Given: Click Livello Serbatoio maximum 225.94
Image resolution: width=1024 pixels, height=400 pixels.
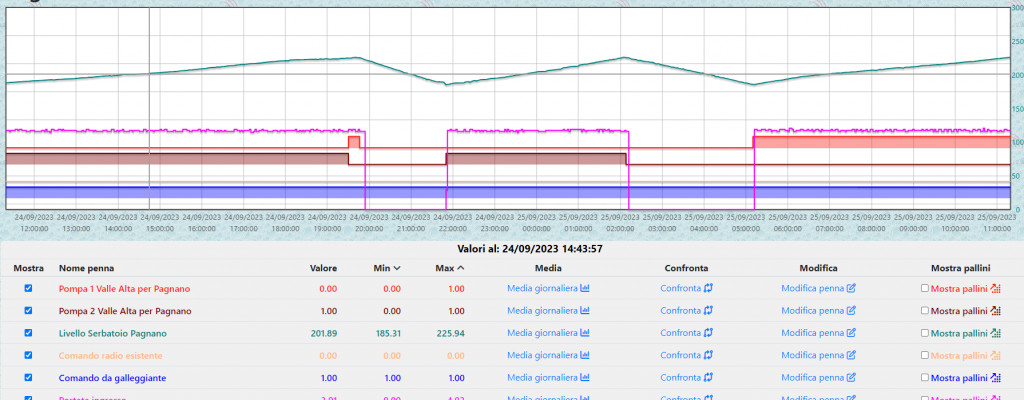Looking at the screenshot, I should (451, 333).
